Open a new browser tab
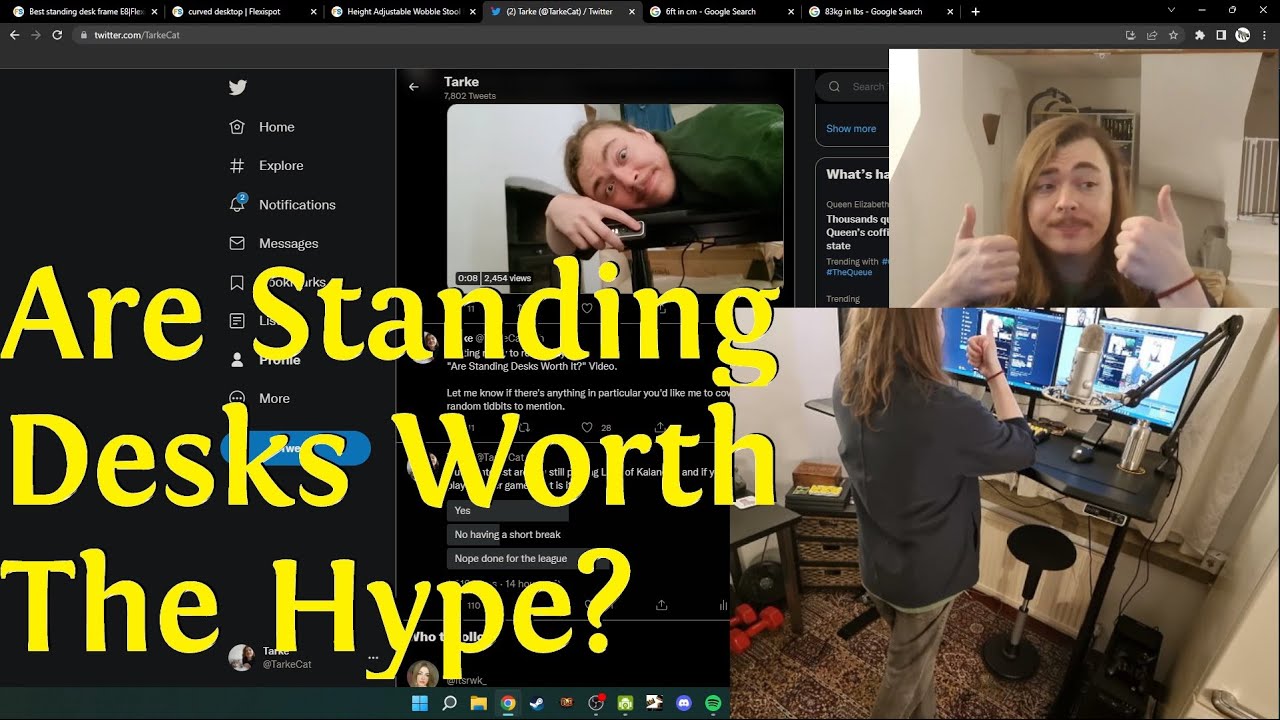The height and width of the screenshot is (720, 1280). [975, 12]
